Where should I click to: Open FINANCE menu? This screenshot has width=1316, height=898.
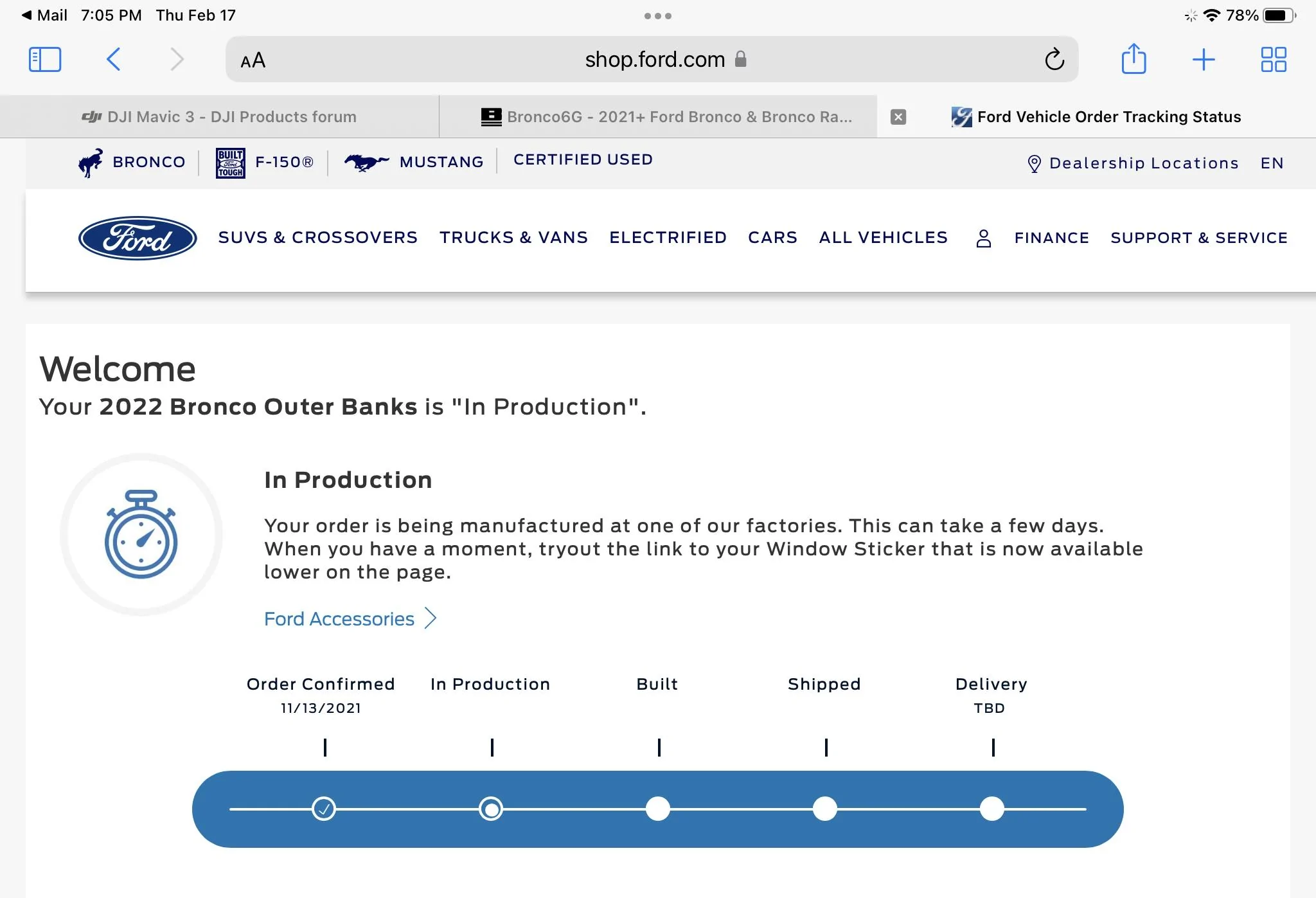(x=1051, y=238)
